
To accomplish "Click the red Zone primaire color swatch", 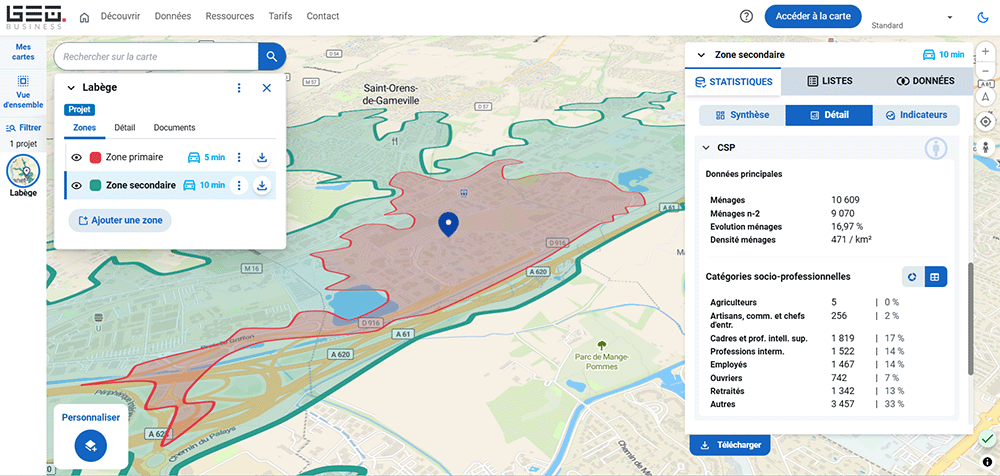I will point(95,157).
